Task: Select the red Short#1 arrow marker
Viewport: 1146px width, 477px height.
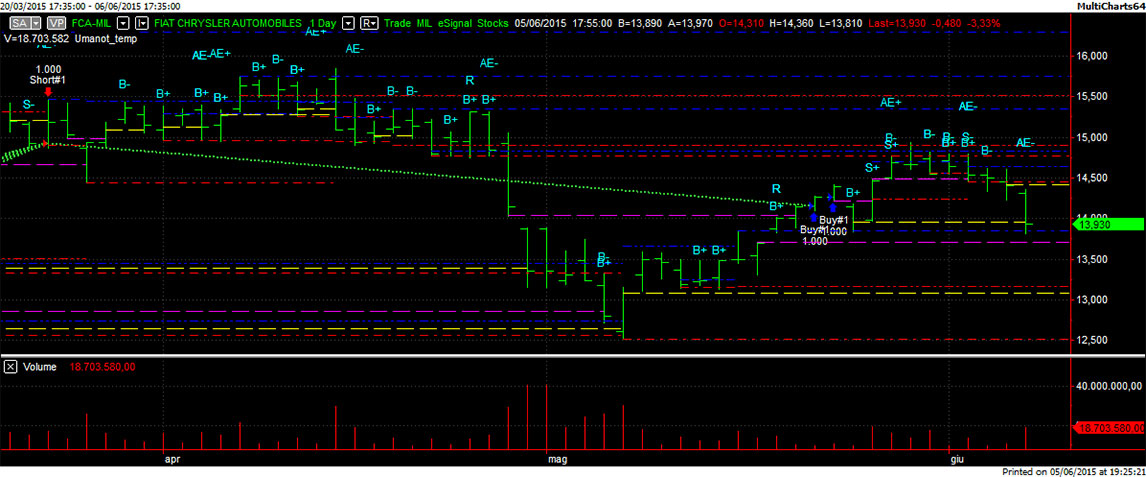Action: click(x=48, y=92)
